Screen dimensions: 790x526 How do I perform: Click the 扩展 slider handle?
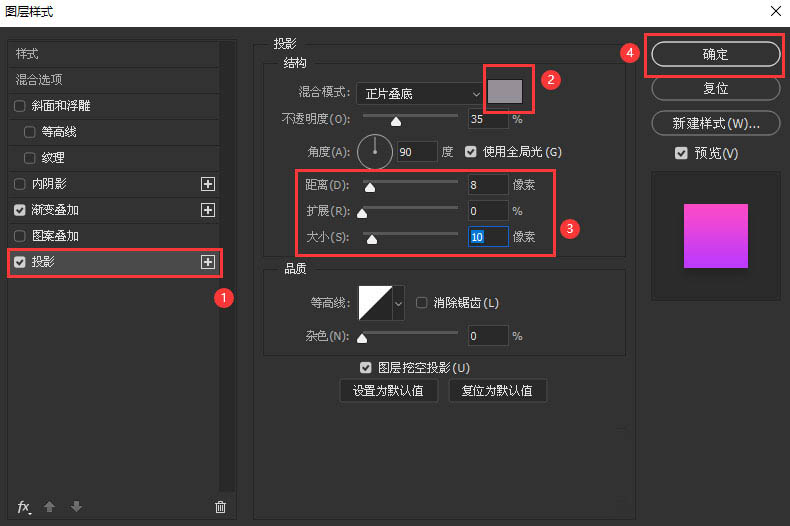coord(362,214)
